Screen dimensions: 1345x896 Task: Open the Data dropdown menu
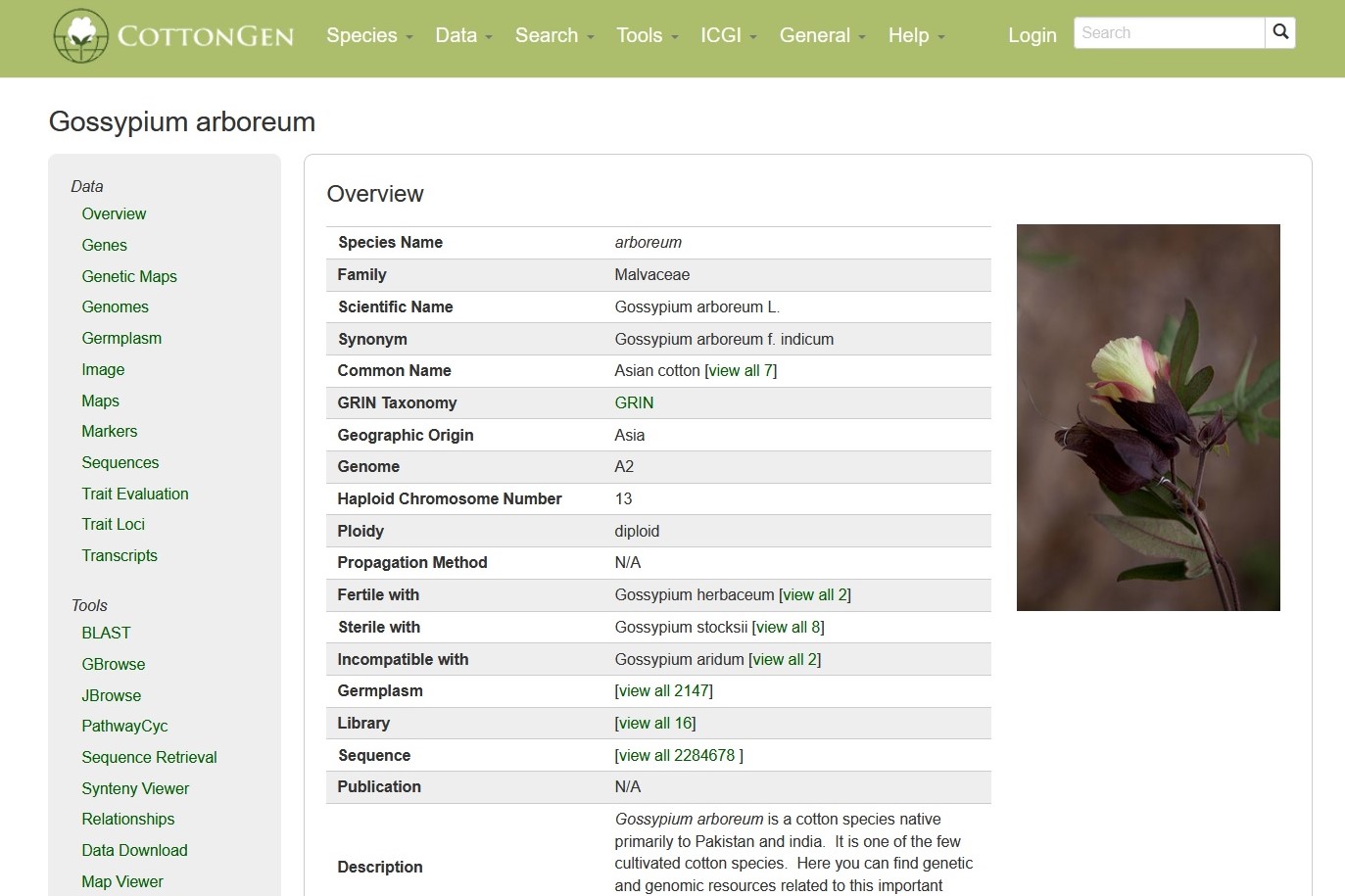tap(463, 35)
